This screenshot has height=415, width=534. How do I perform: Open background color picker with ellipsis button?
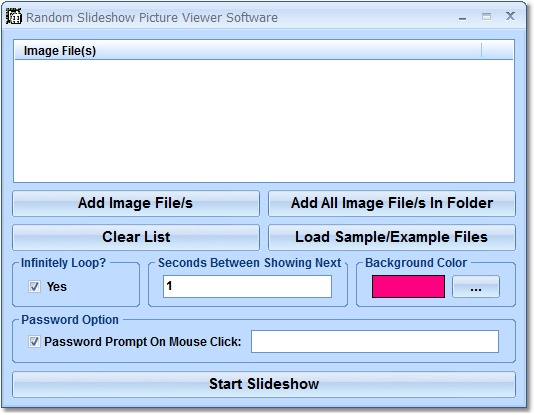coord(476,287)
